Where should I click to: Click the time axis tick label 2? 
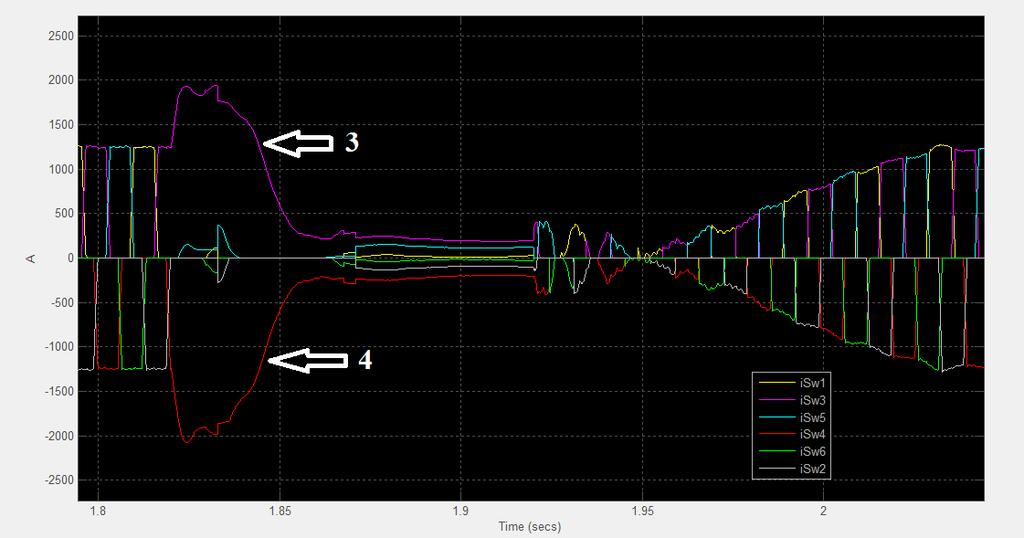click(x=823, y=511)
